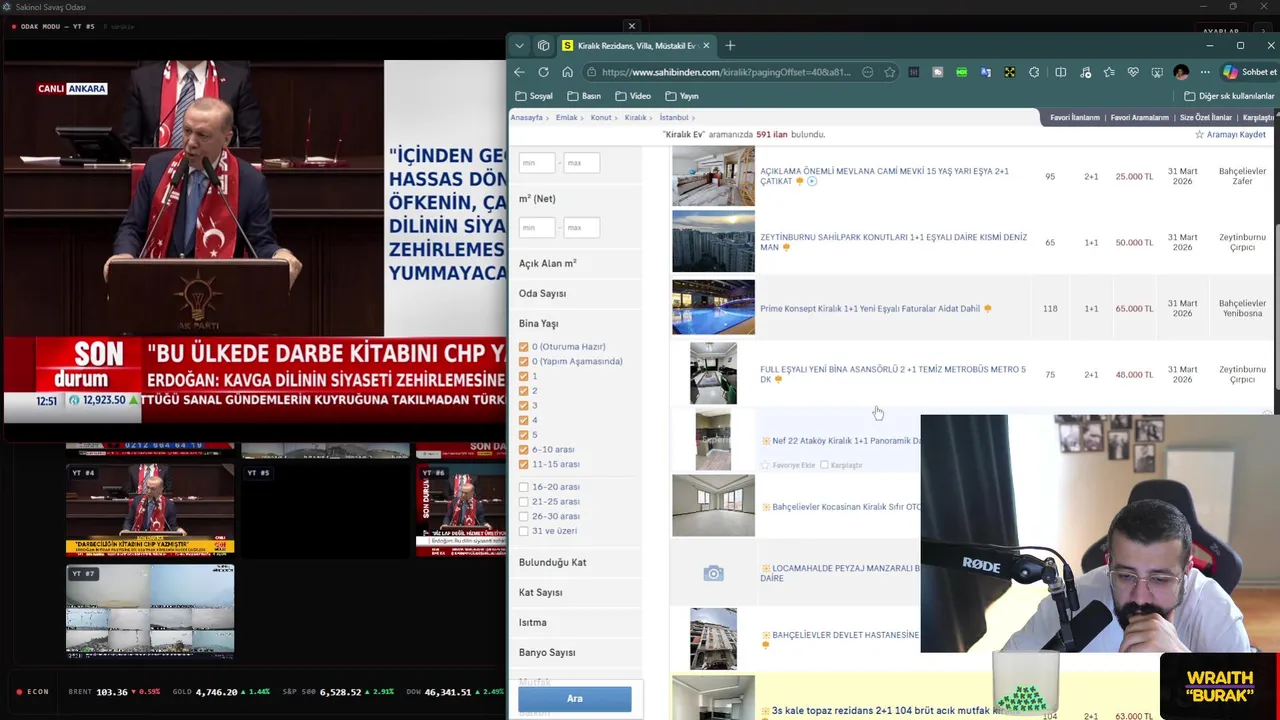
Task: Close the Odak Modu panel
Action: (631, 26)
